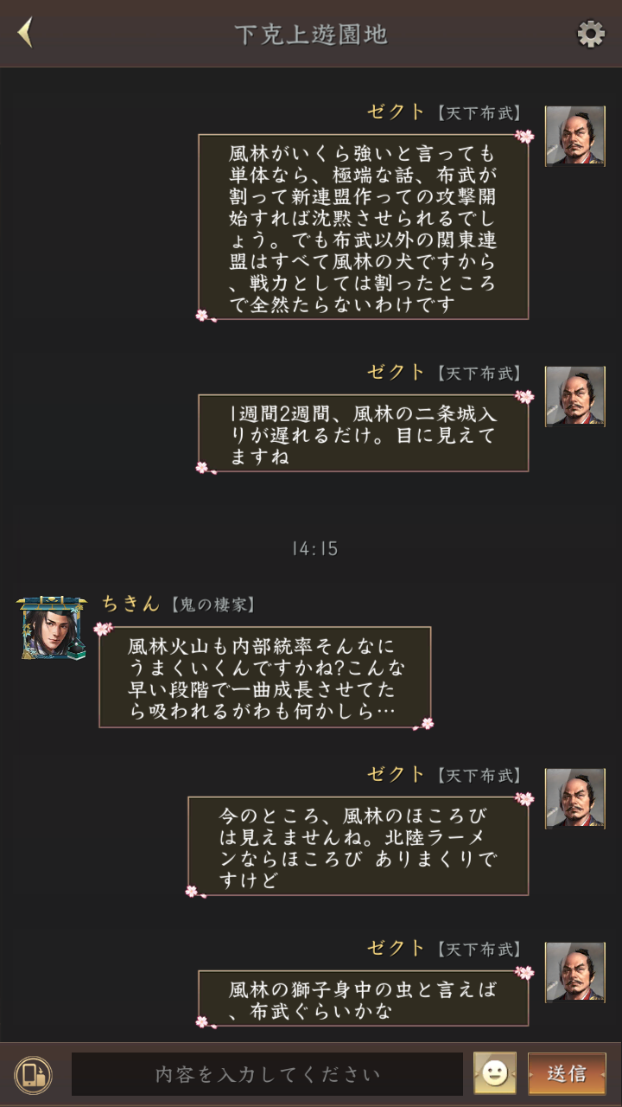Go back using the top-left arrow
Viewport: 622px width, 1107px height.
click(25, 33)
